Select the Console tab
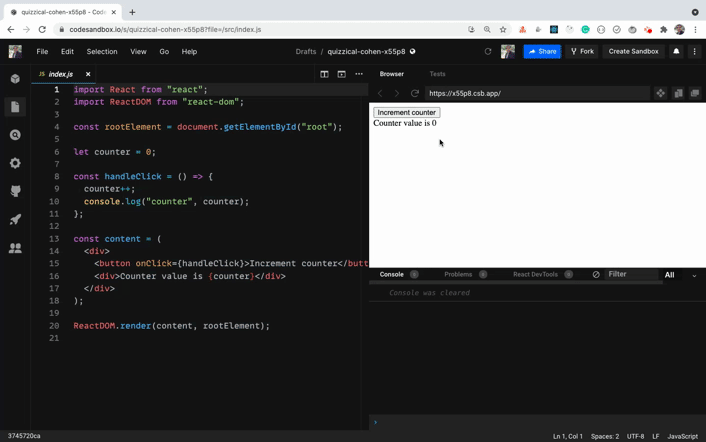Screen dimensions: 706x442 pos(392,275)
